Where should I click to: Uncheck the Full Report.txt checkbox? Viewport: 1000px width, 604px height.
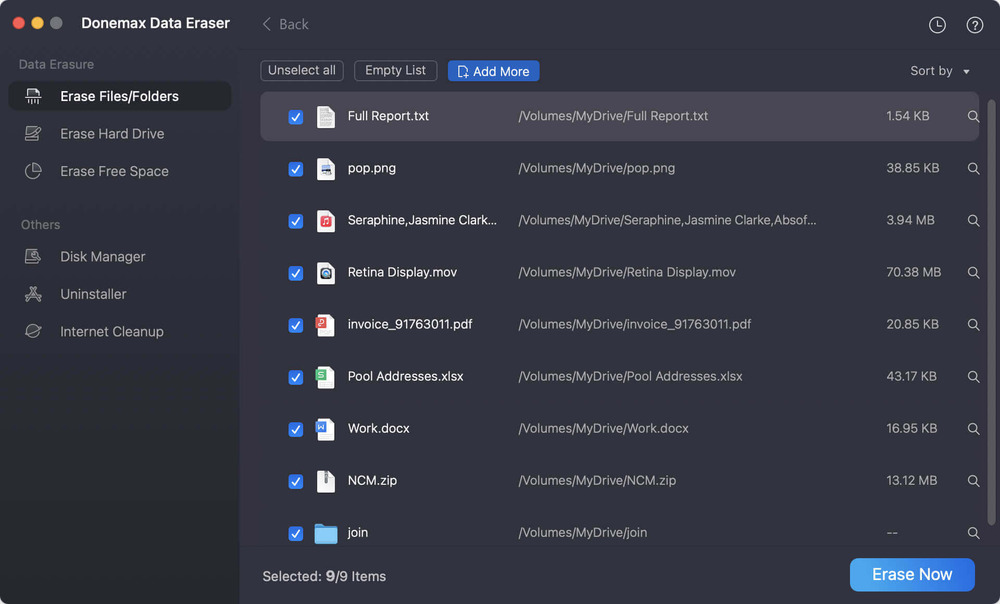(295, 117)
